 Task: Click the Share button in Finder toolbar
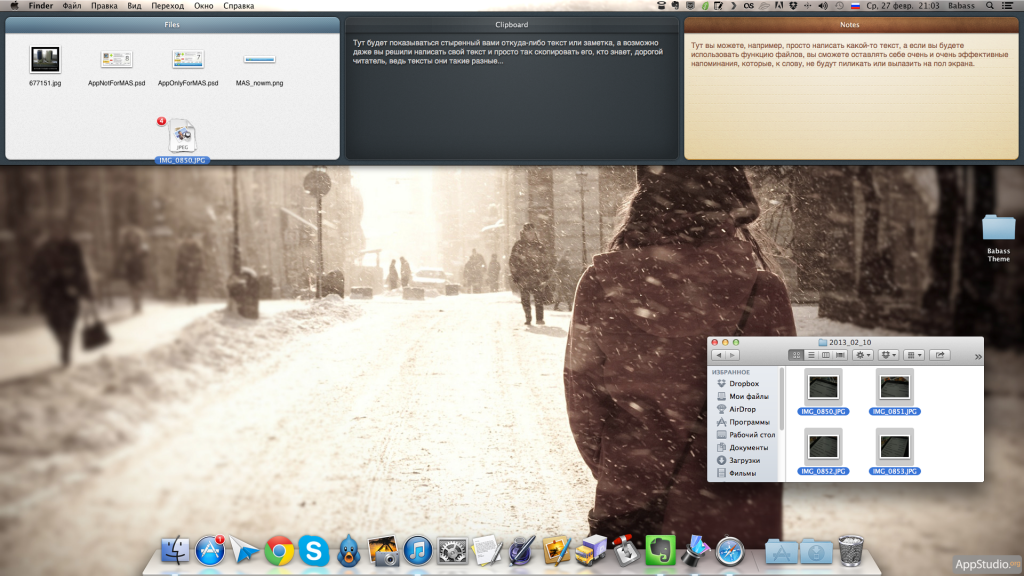(x=940, y=355)
